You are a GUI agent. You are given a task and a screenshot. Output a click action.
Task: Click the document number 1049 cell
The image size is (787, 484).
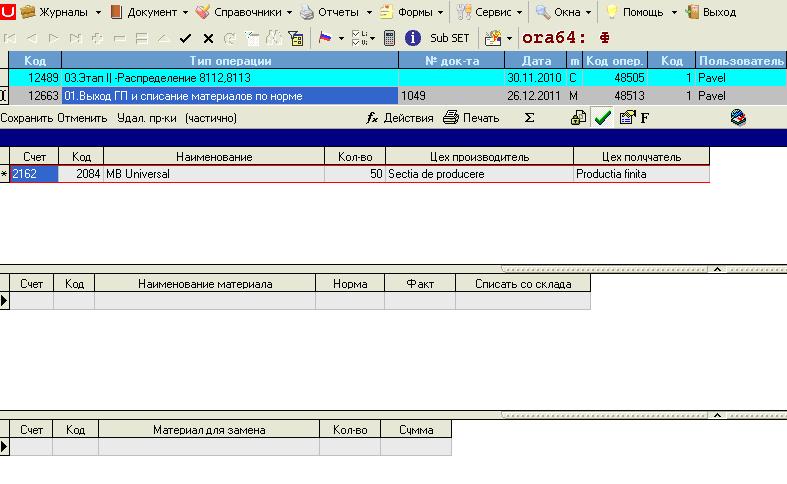click(451, 96)
